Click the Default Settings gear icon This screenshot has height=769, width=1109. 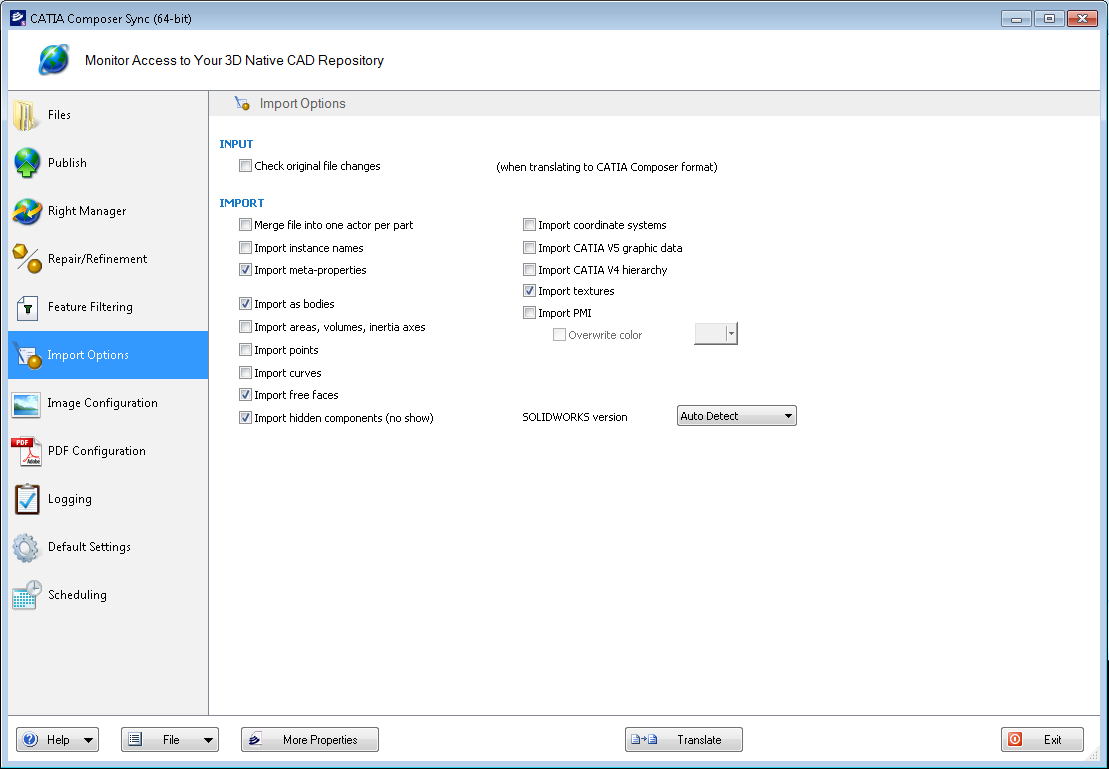(x=25, y=548)
